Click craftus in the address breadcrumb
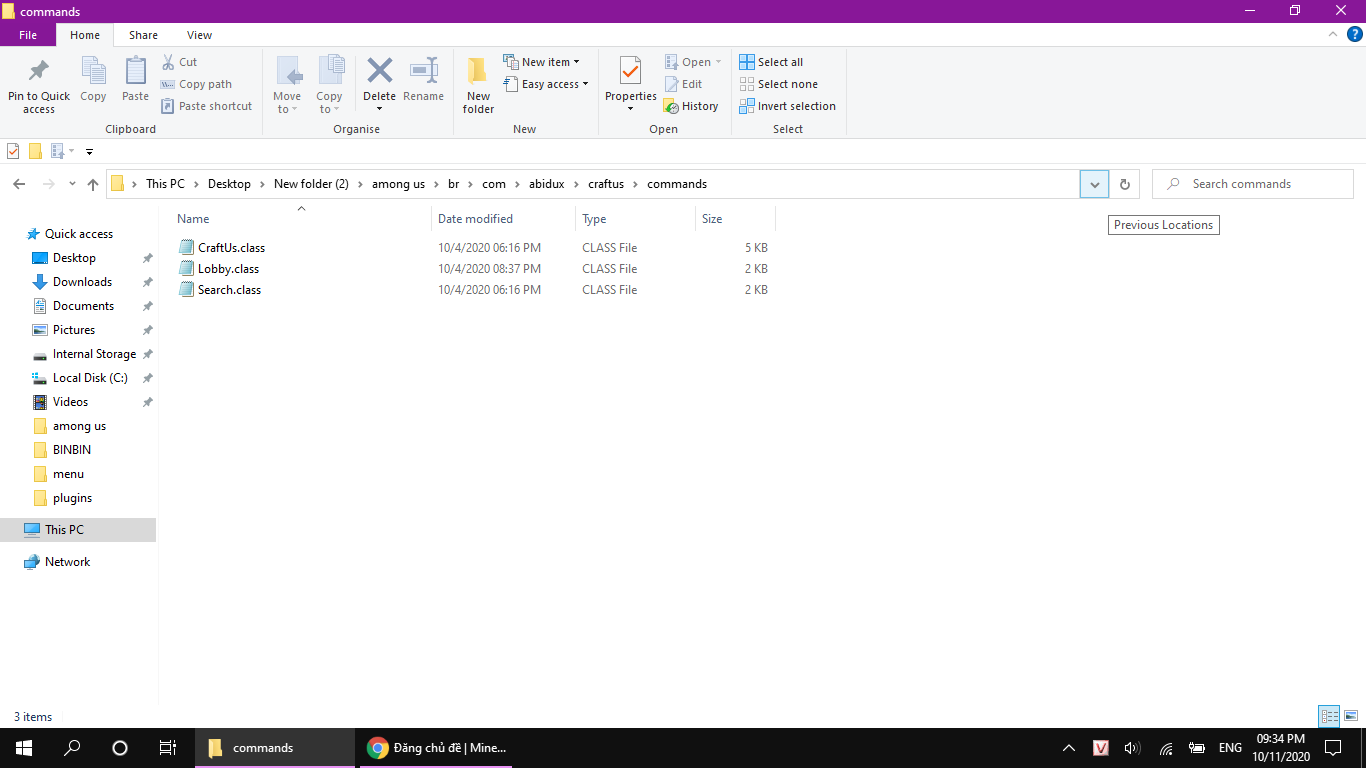This screenshot has height=768, width=1366. click(x=606, y=184)
